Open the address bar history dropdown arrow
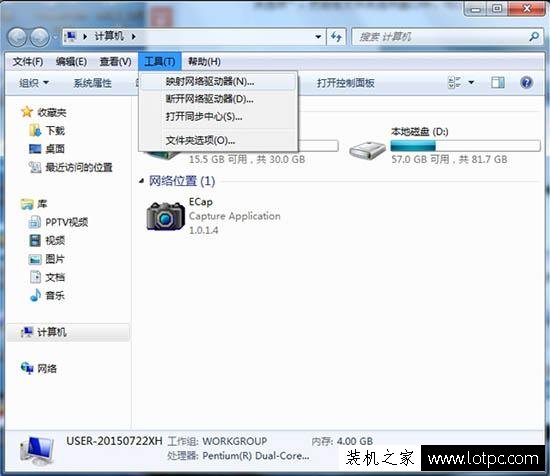This screenshot has height=476, width=550. pyautogui.click(x=318, y=36)
